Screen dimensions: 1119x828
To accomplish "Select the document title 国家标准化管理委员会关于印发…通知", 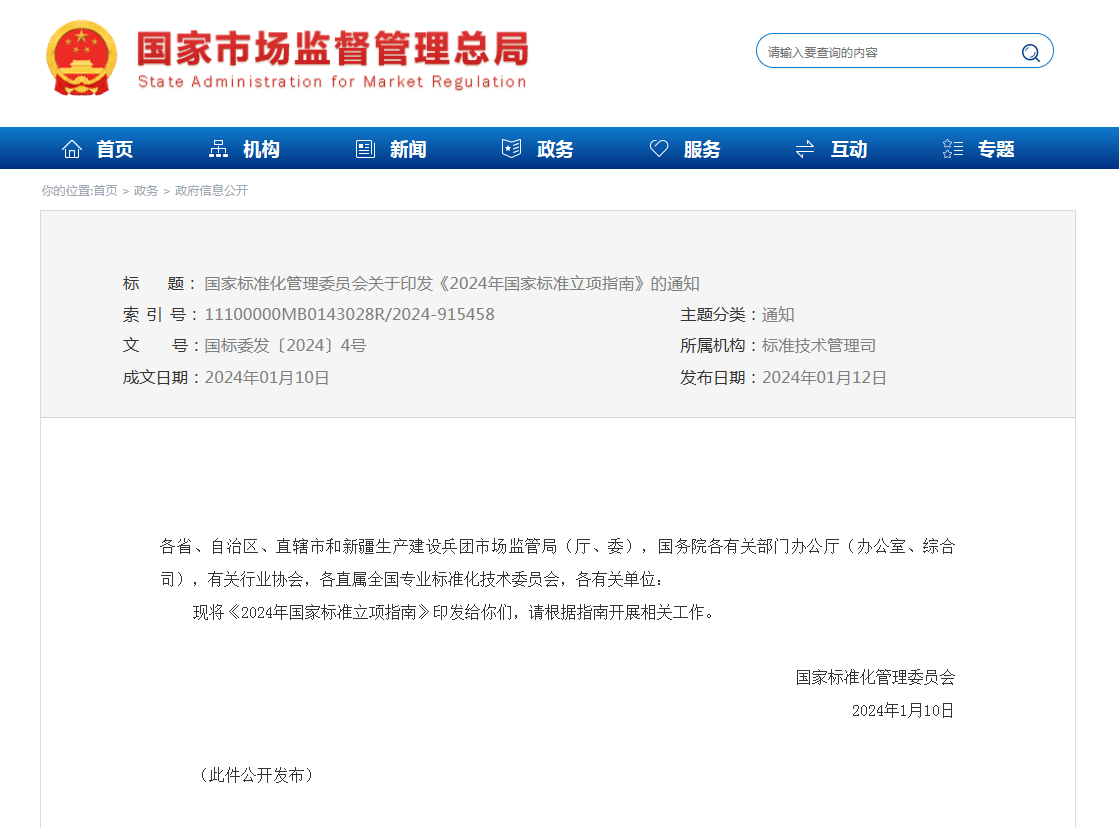I will [x=452, y=283].
